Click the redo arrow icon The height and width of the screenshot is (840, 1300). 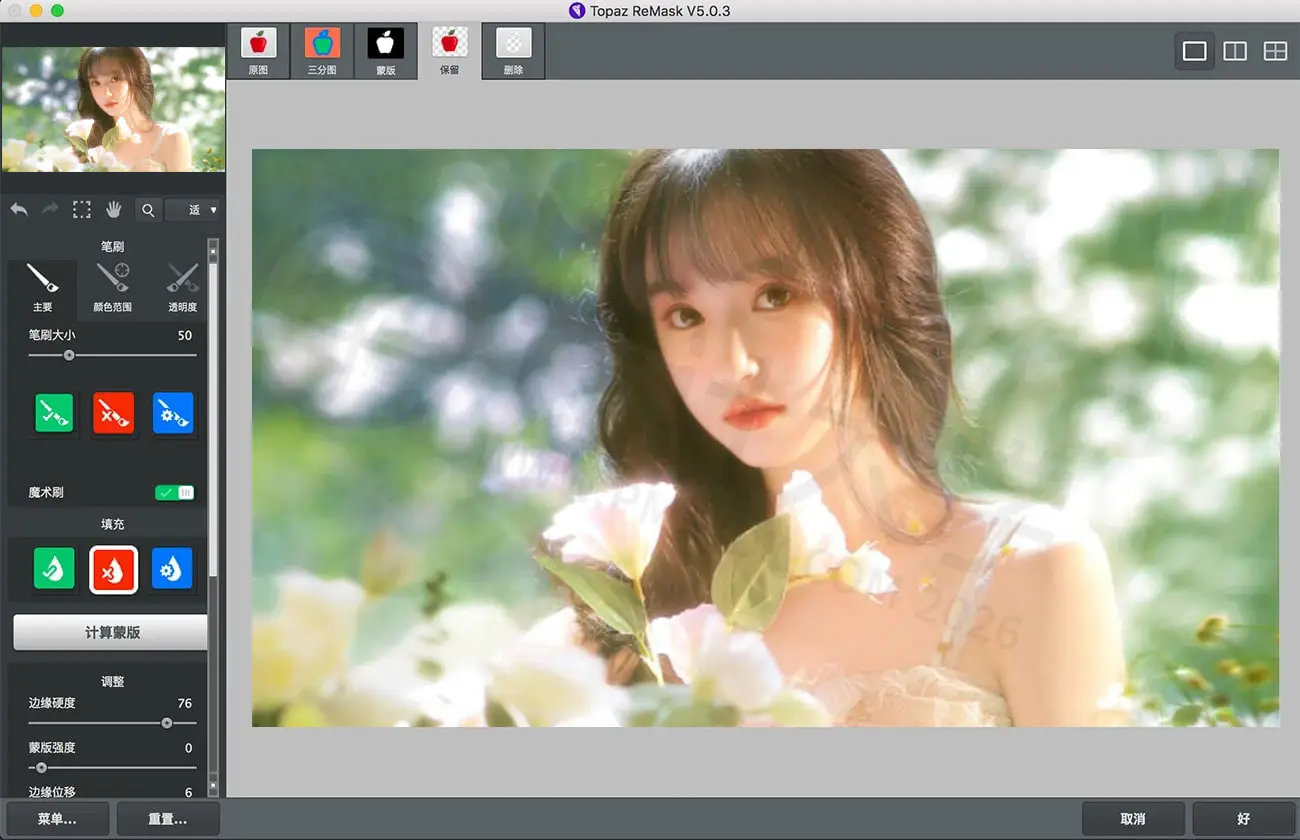(x=50, y=209)
